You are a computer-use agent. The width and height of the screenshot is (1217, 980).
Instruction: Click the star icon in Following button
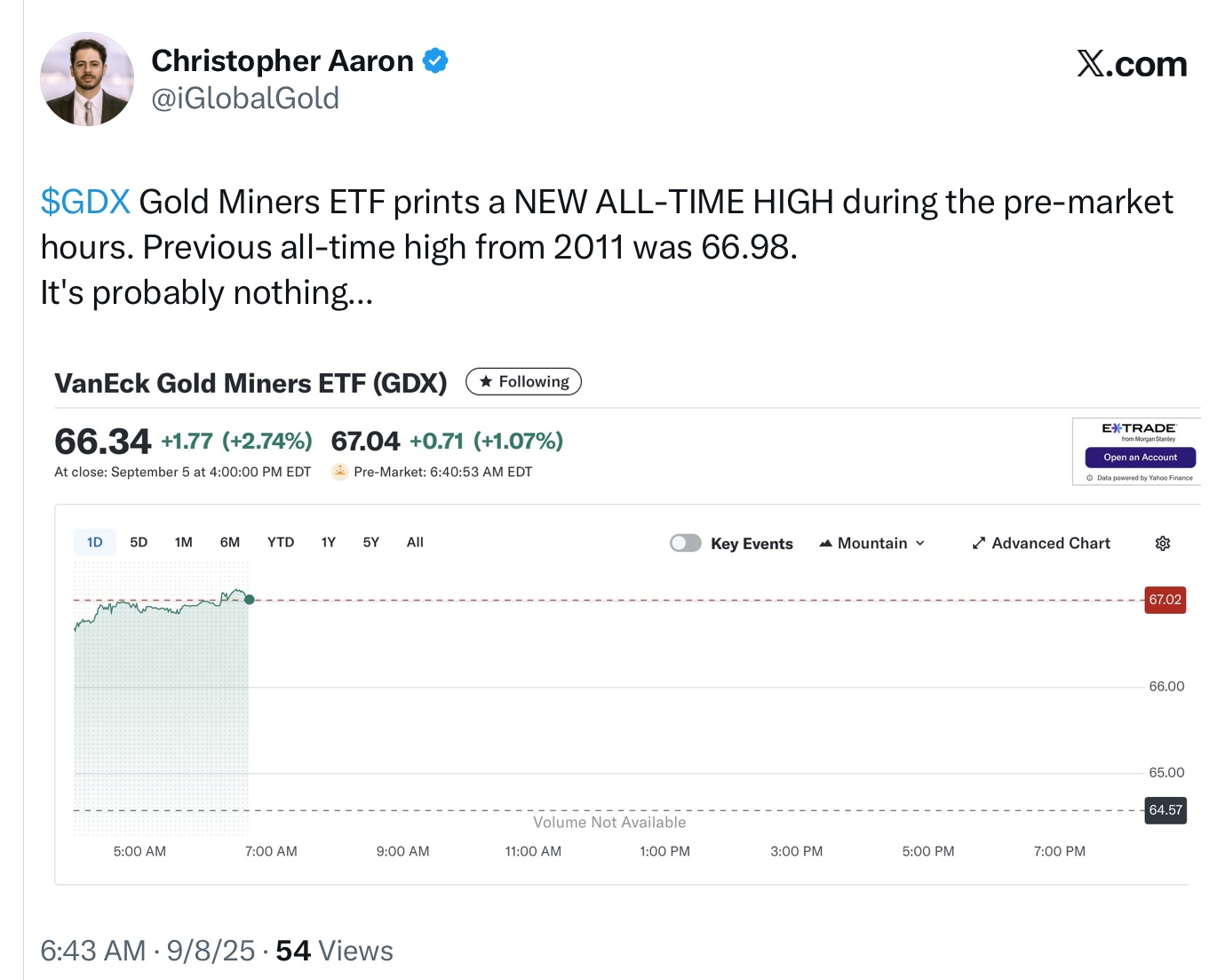point(486,381)
